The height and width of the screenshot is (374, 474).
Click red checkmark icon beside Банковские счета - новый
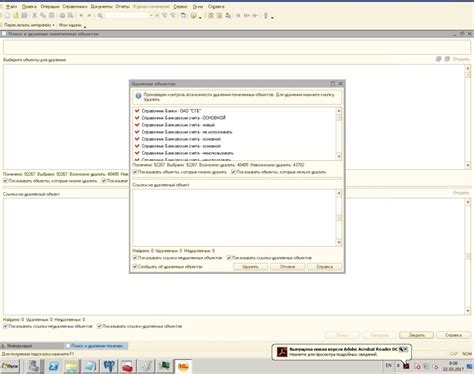pyautogui.click(x=137, y=125)
